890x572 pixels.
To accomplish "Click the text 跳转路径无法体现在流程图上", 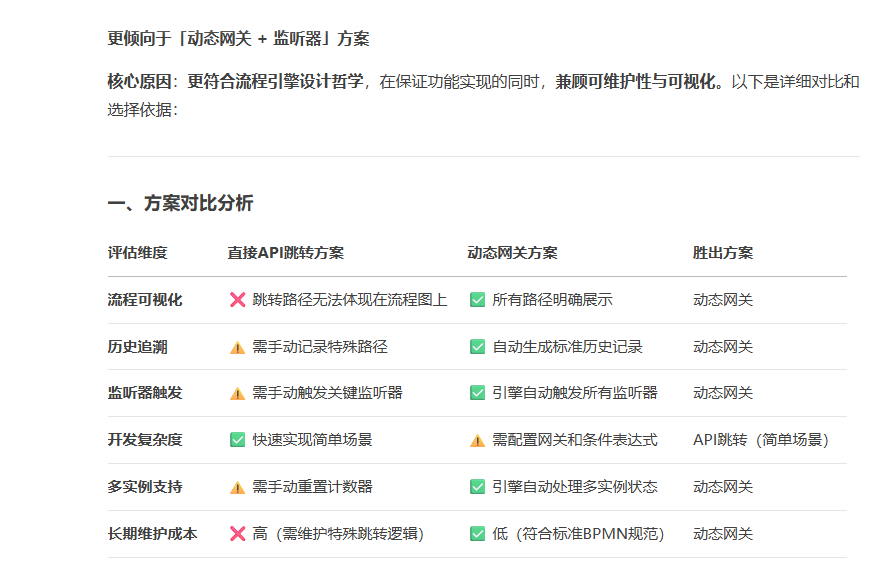I will [350, 300].
